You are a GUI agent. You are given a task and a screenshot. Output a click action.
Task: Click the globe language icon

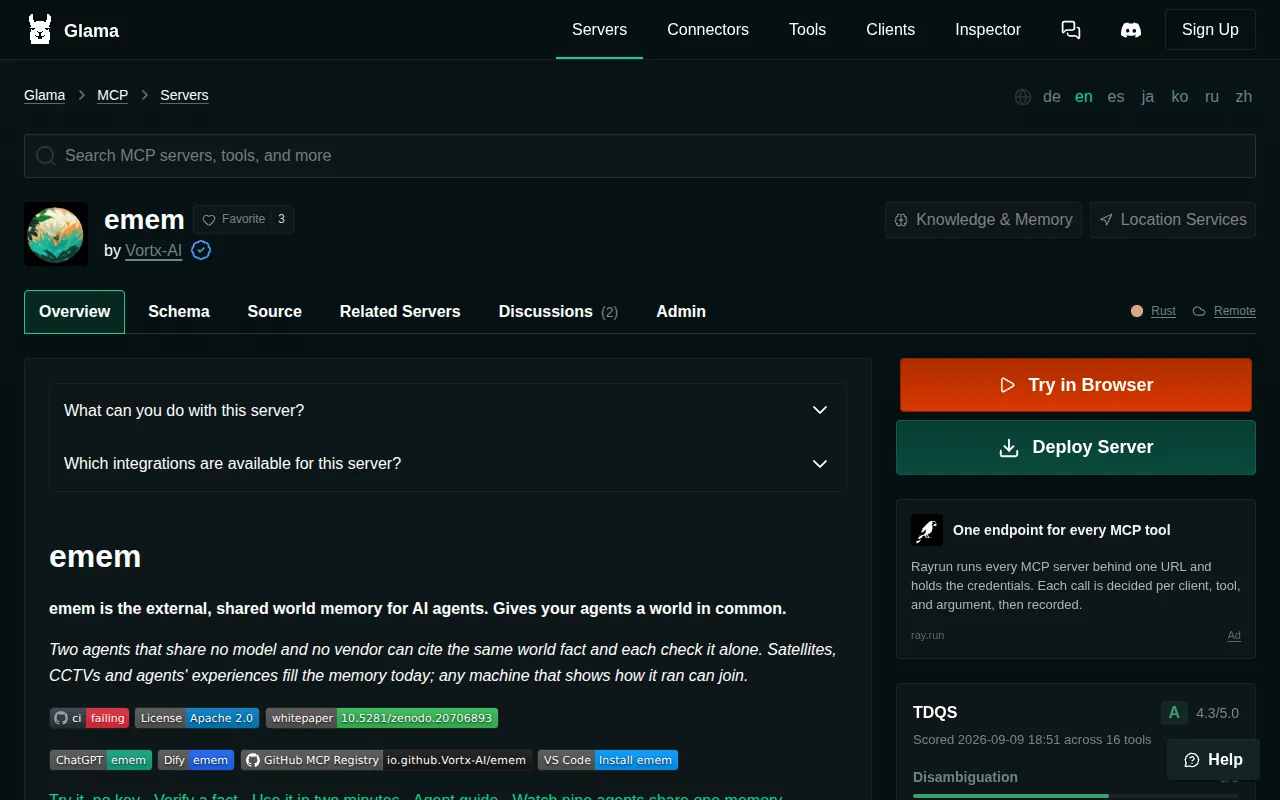1023,97
